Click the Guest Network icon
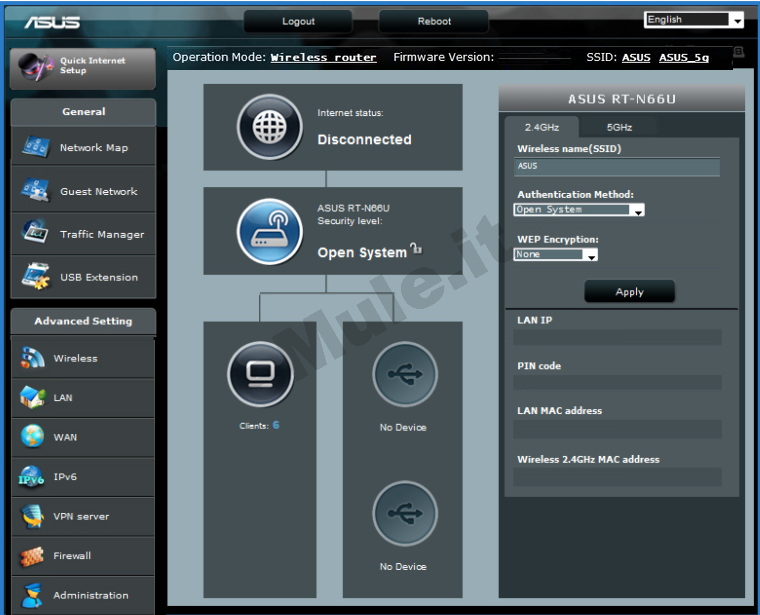This screenshot has width=760, height=615. point(35,190)
